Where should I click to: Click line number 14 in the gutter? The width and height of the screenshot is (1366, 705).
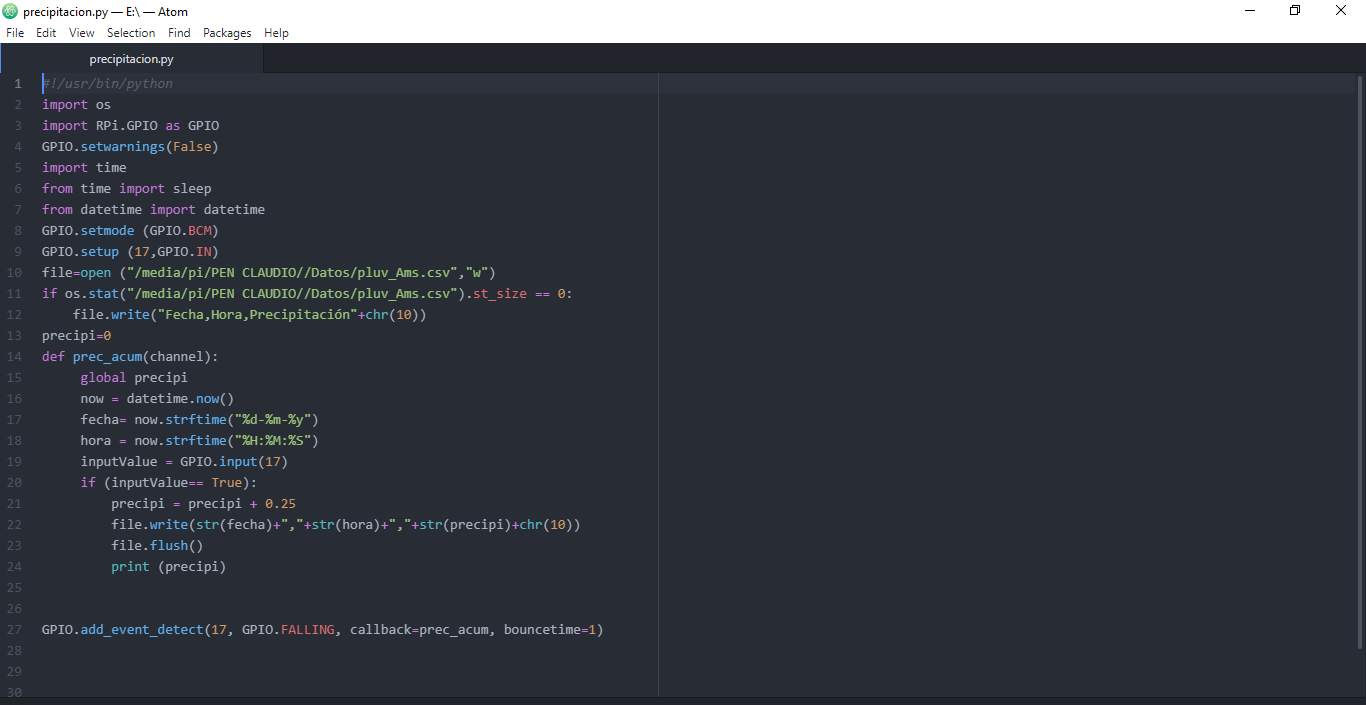pos(15,357)
